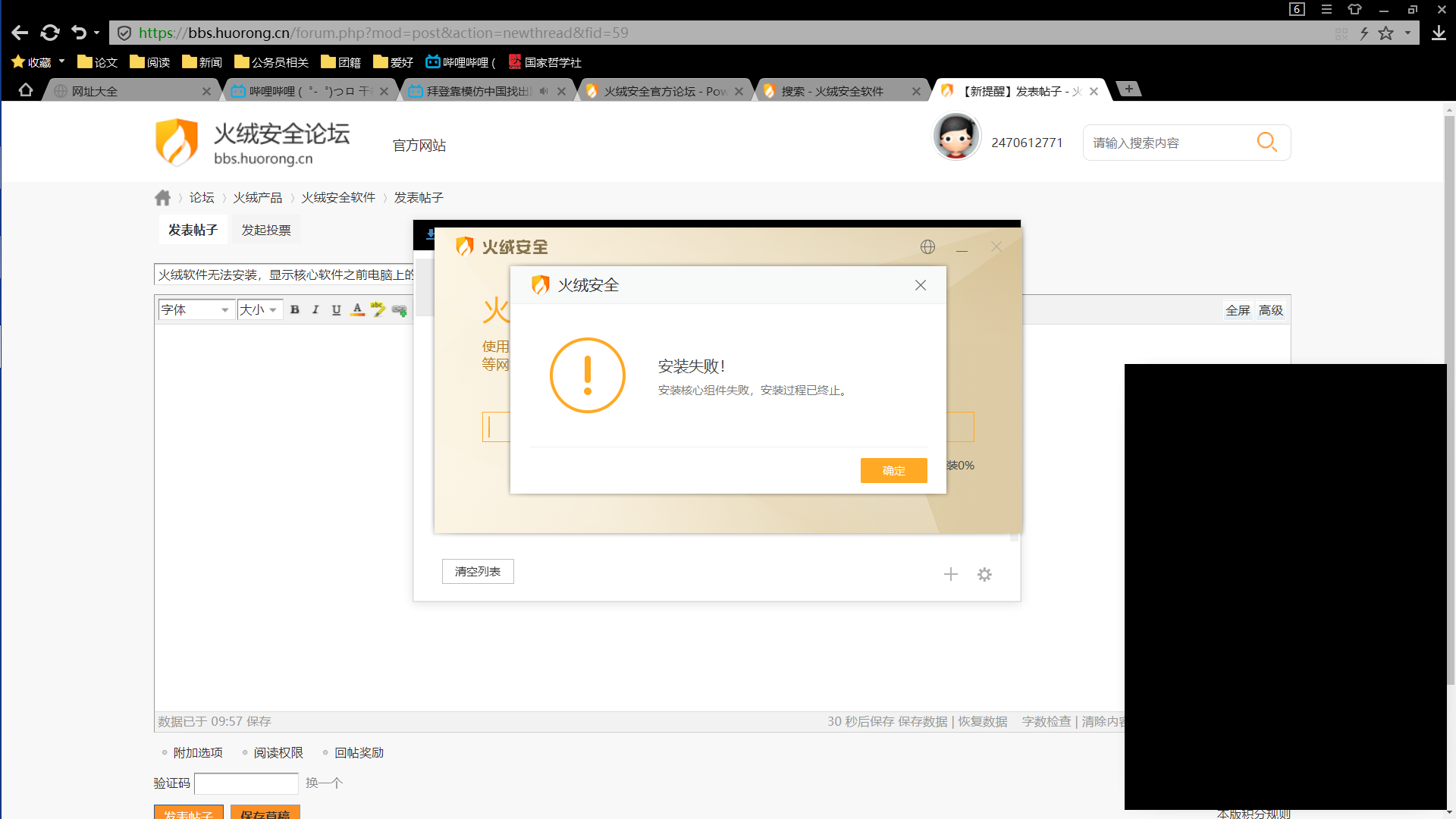
Task: Click the plus icon in the download panel
Action: coord(950,574)
